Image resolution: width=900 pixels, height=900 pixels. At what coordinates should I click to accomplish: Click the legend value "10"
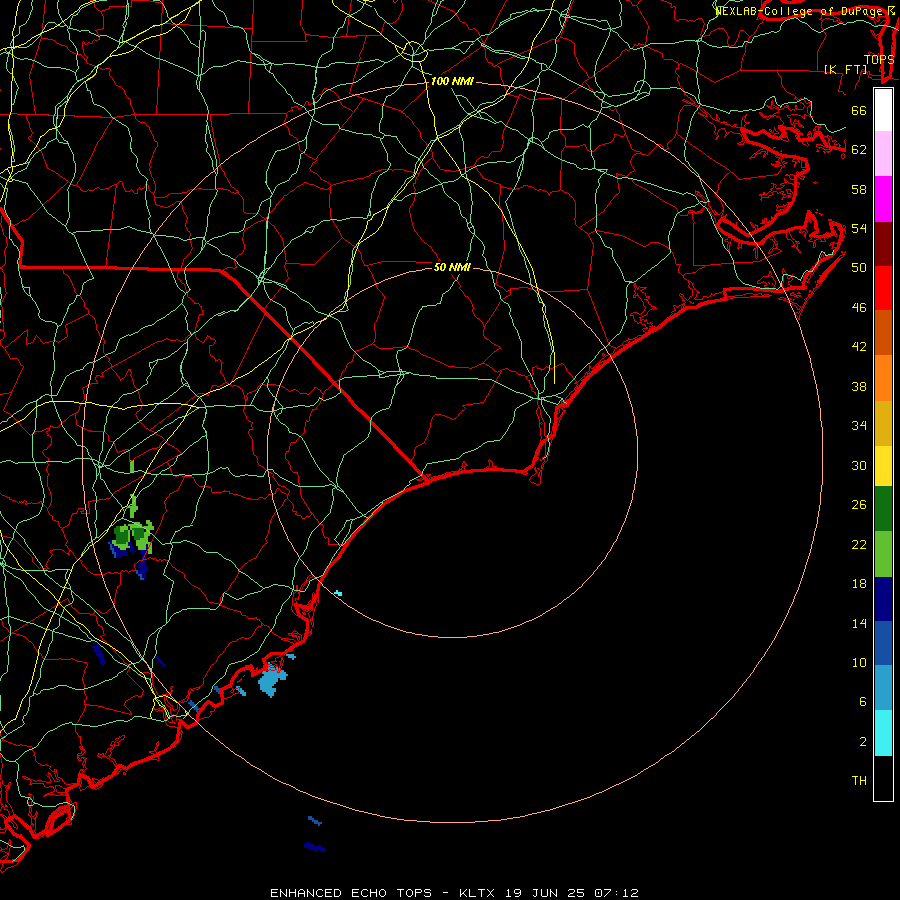tap(859, 663)
